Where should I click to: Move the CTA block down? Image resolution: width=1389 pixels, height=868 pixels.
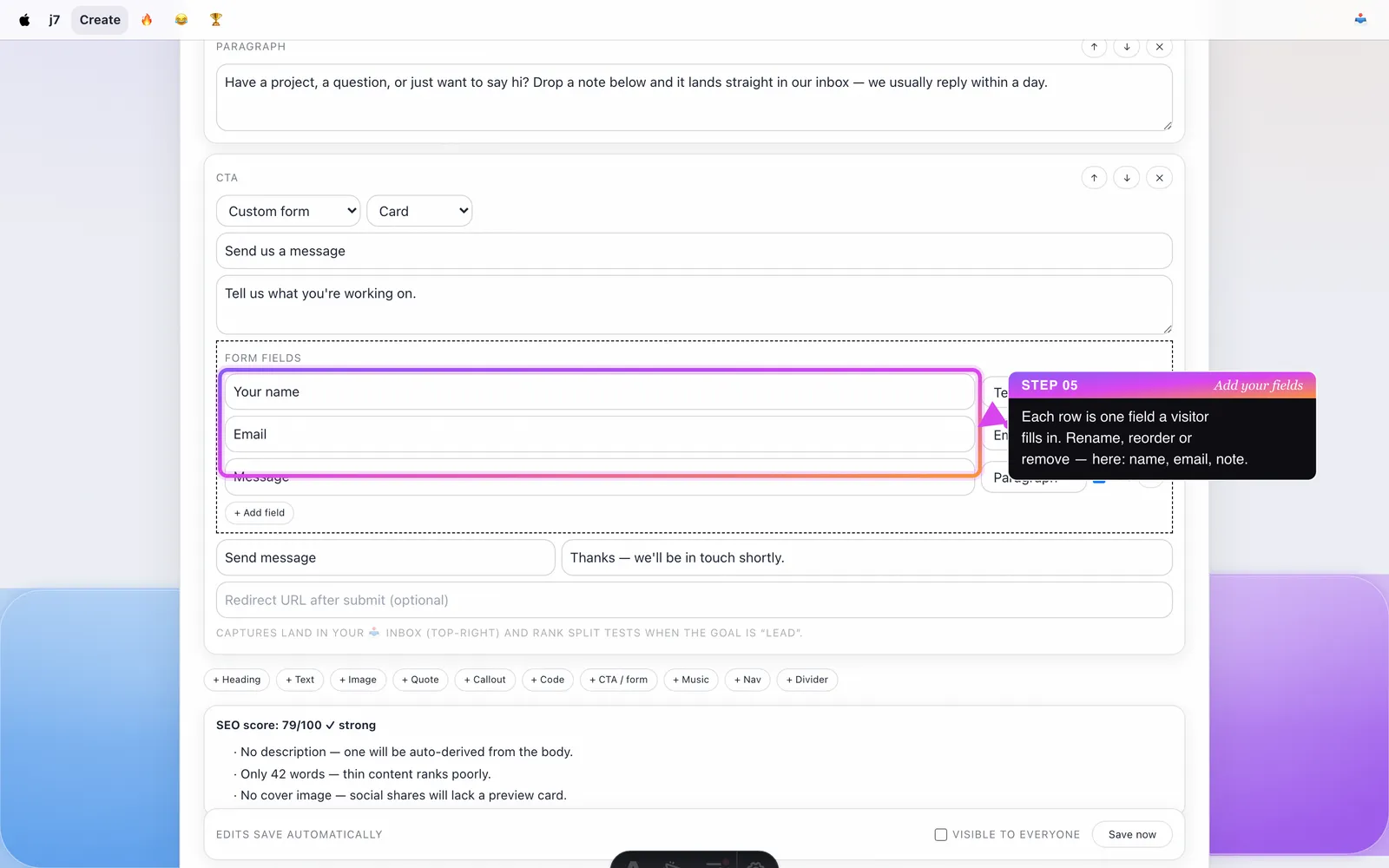[1127, 178]
